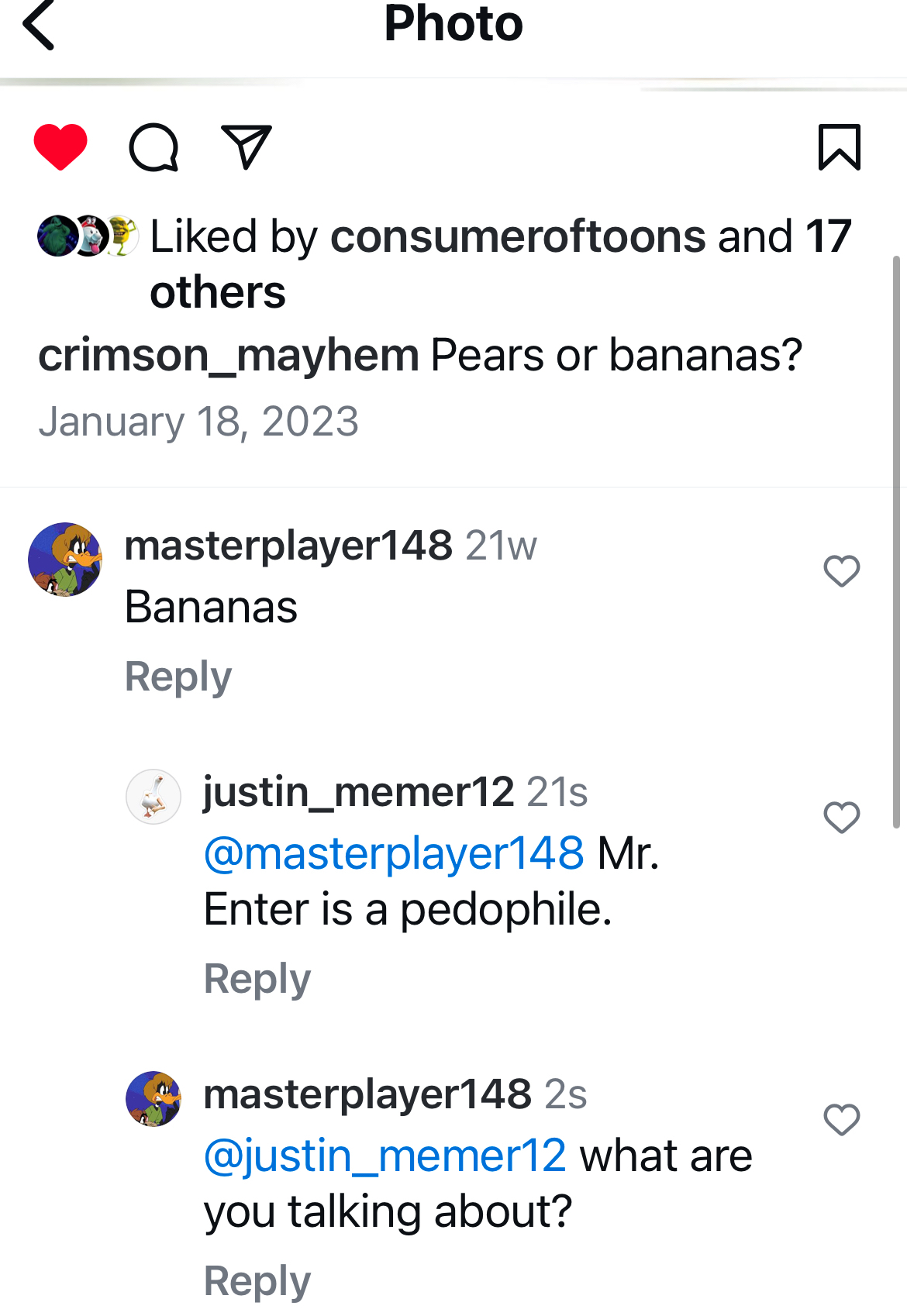Save post with bookmark icon
Image resolution: width=907 pixels, height=1316 pixels.
(840, 146)
